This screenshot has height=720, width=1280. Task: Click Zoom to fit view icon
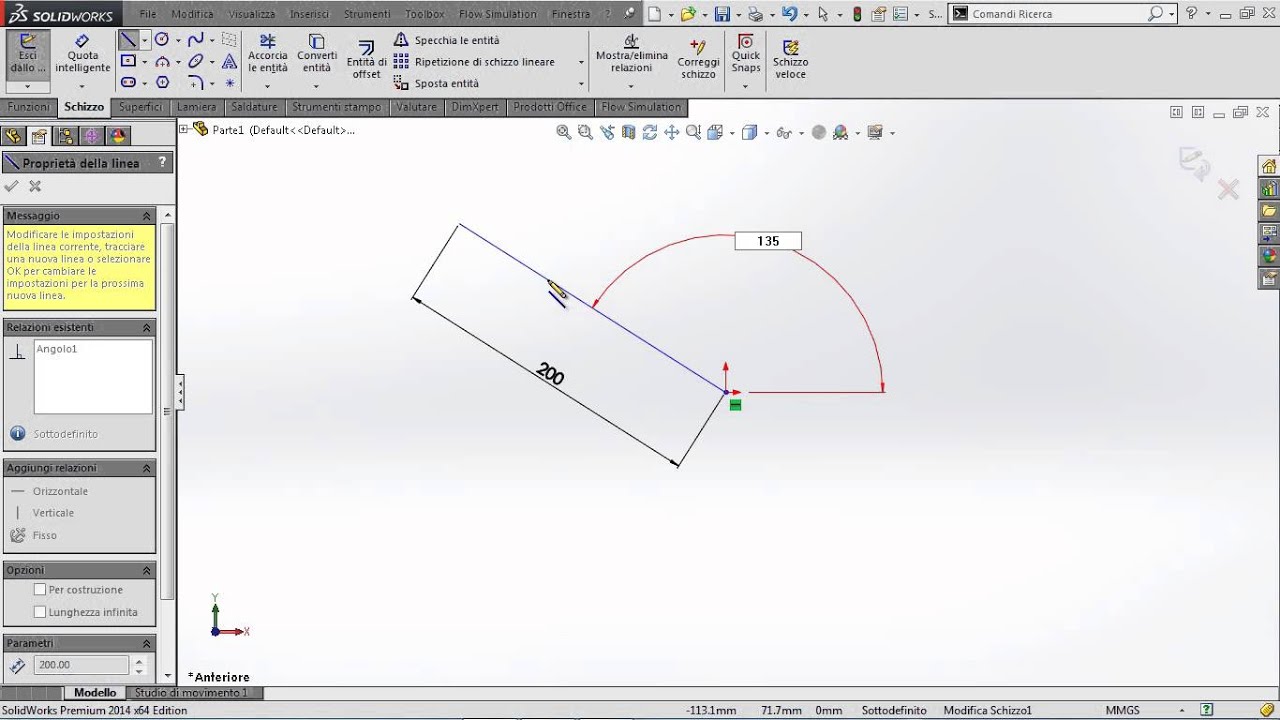tap(564, 132)
